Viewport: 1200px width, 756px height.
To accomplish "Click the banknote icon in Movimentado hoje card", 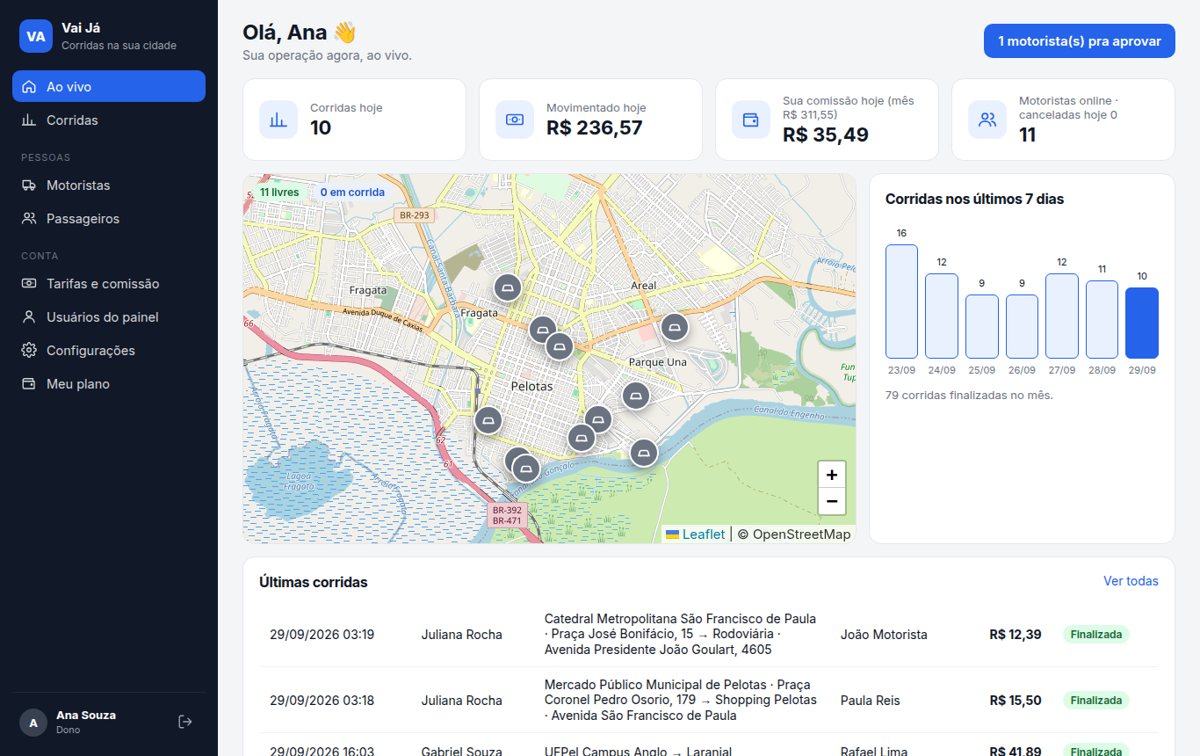I will 514,120.
